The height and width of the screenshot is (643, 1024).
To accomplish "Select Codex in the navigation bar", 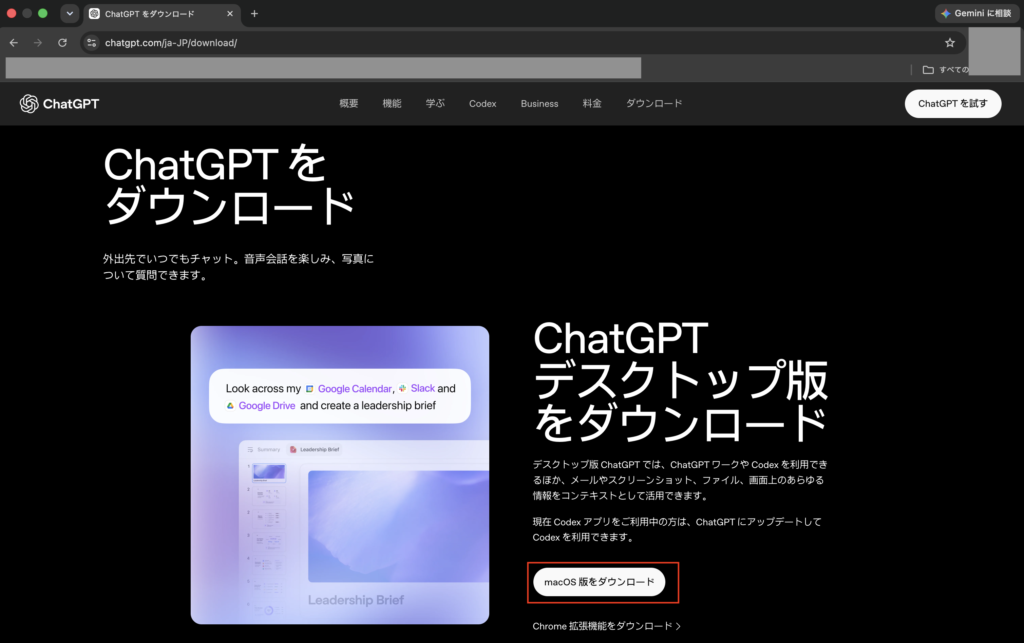I will click(x=483, y=103).
